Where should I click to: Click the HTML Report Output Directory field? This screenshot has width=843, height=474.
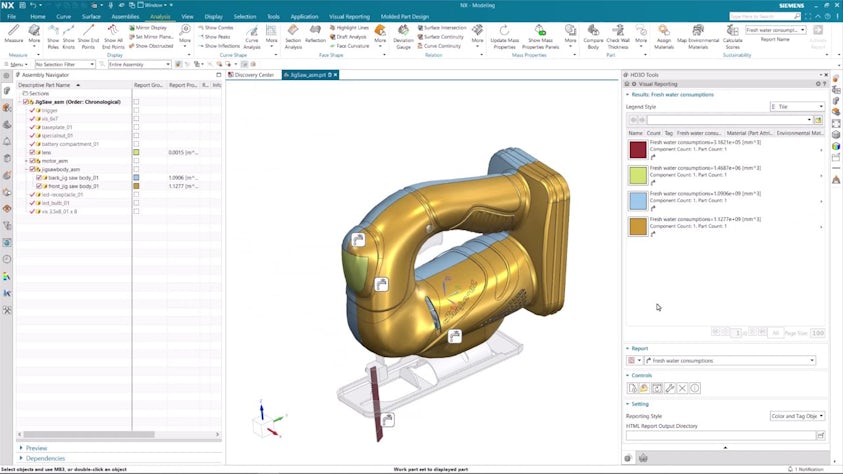720,435
